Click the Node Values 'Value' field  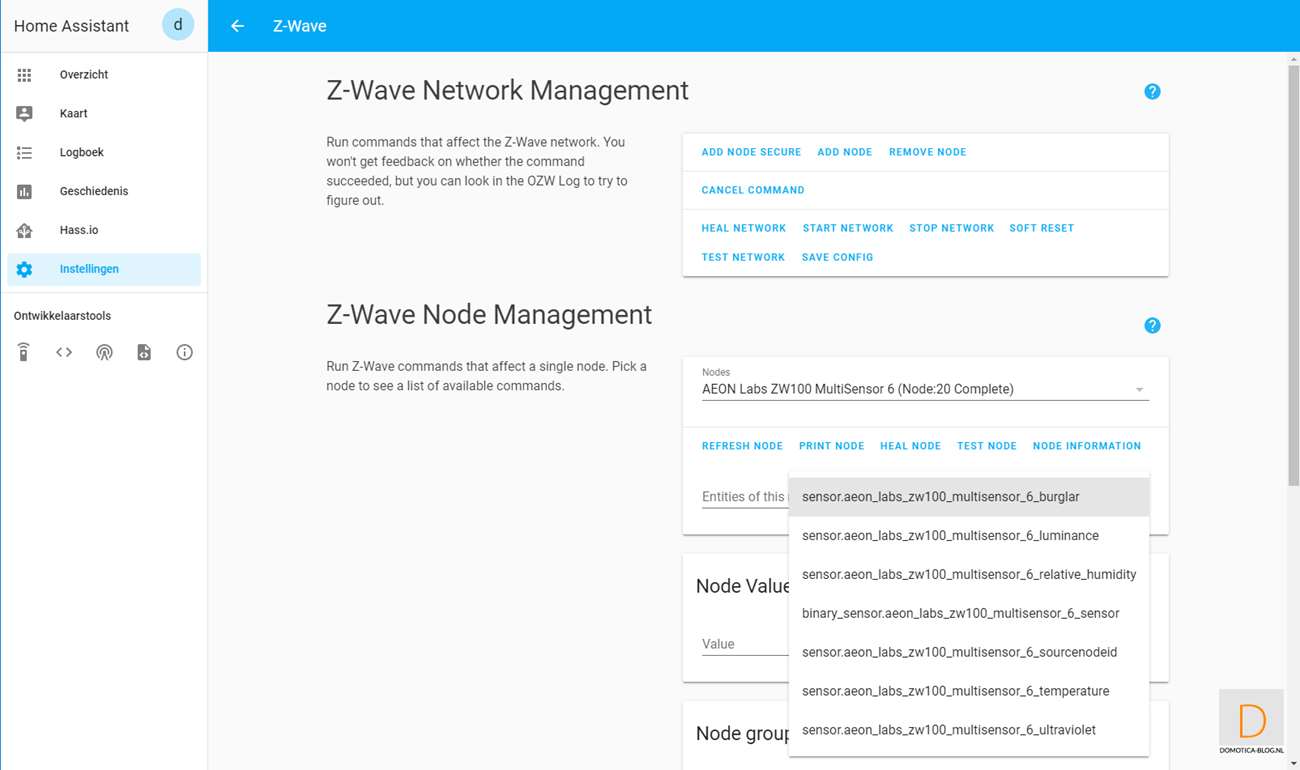click(x=745, y=644)
